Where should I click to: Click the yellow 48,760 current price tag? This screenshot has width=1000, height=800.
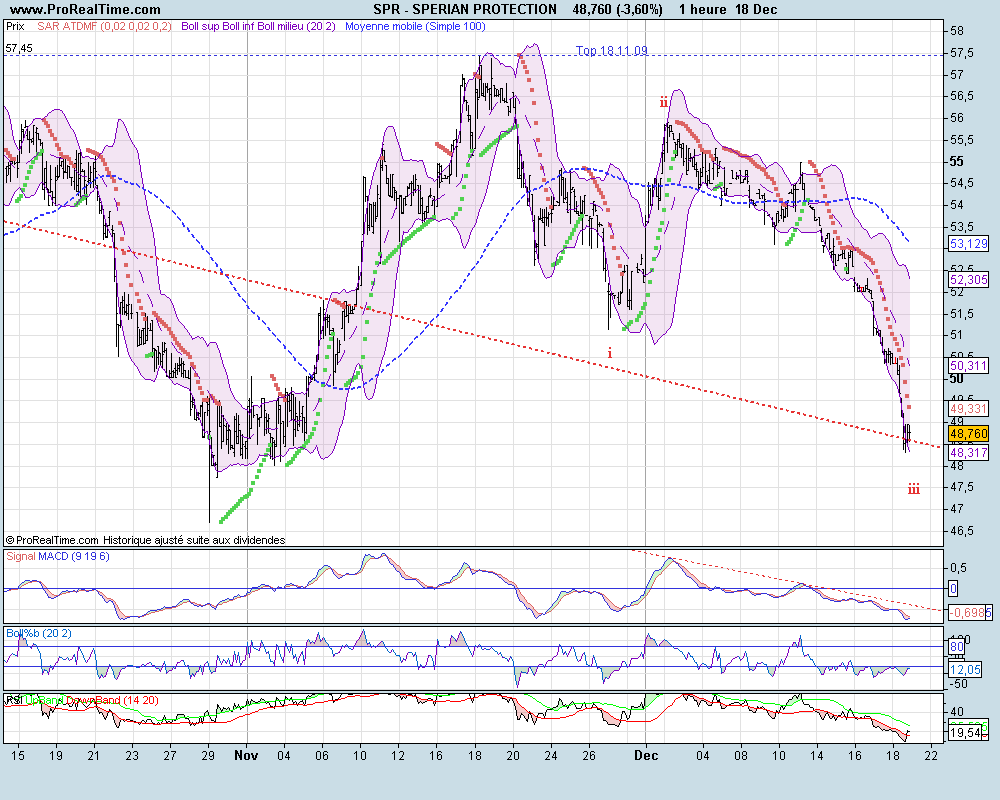click(x=968, y=434)
